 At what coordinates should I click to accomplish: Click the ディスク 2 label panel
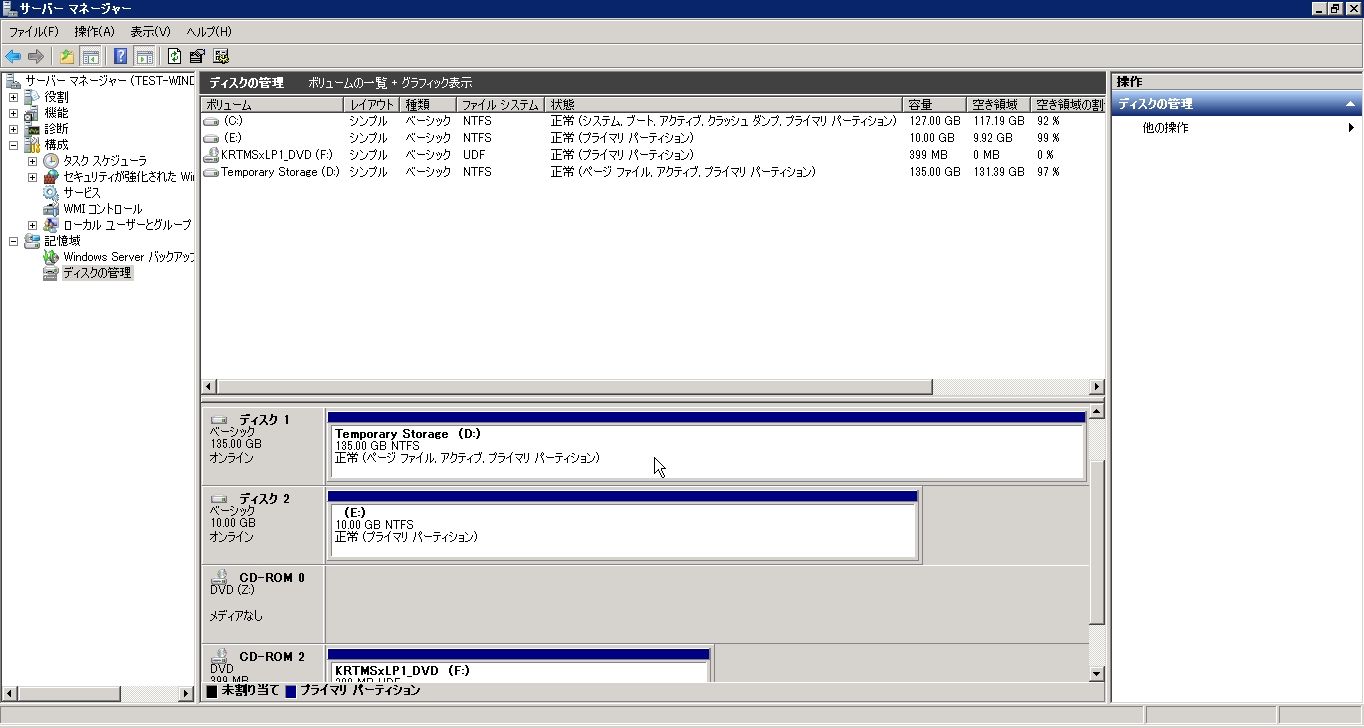tap(264, 525)
